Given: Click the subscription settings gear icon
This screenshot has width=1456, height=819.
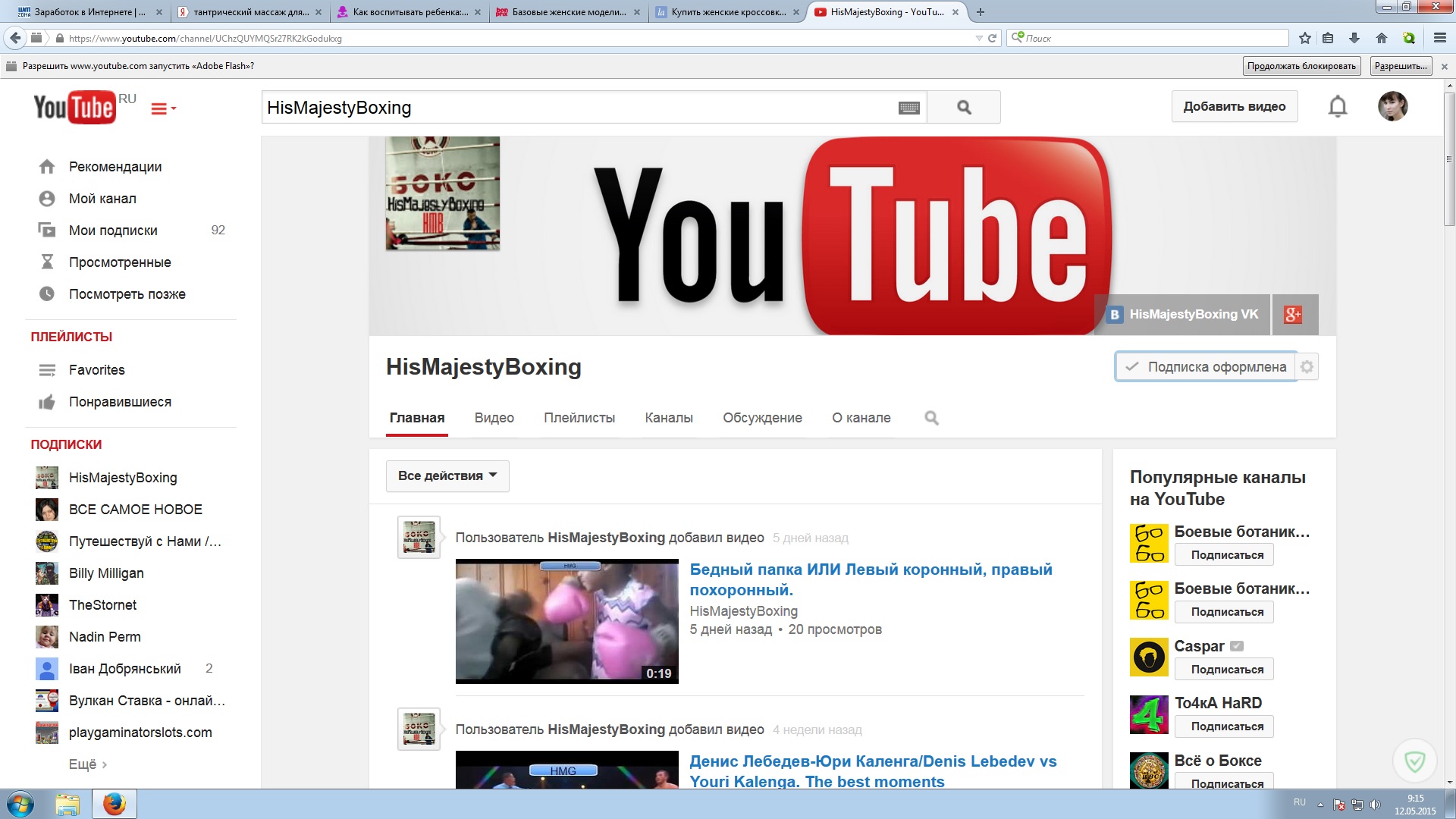Looking at the screenshot, I should click(x=1307, y=367).
